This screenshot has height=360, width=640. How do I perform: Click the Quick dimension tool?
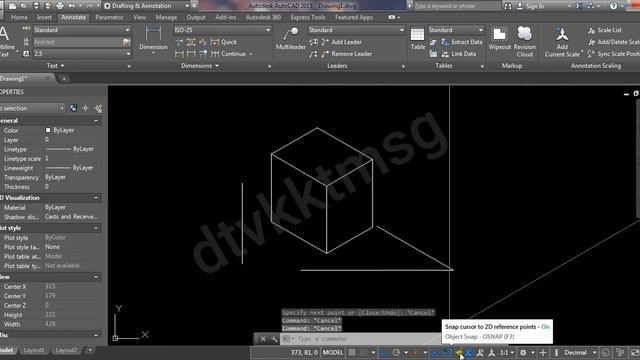pyautogui.click(x=224, y=42)
